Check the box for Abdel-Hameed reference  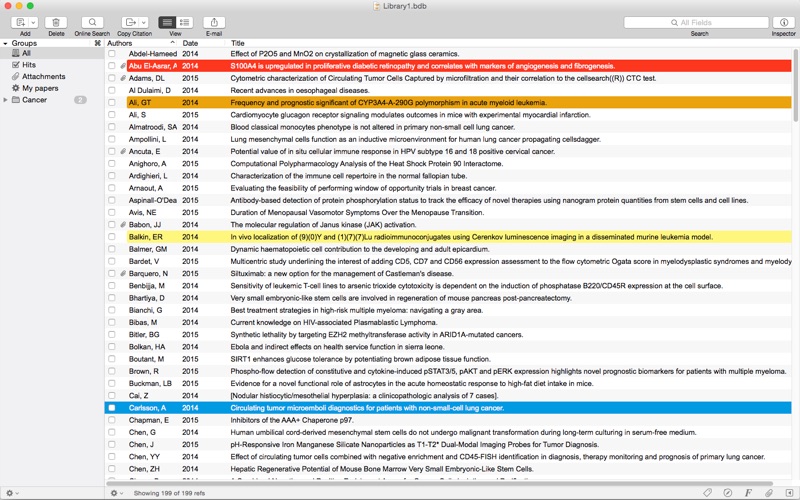pos(112,54)
